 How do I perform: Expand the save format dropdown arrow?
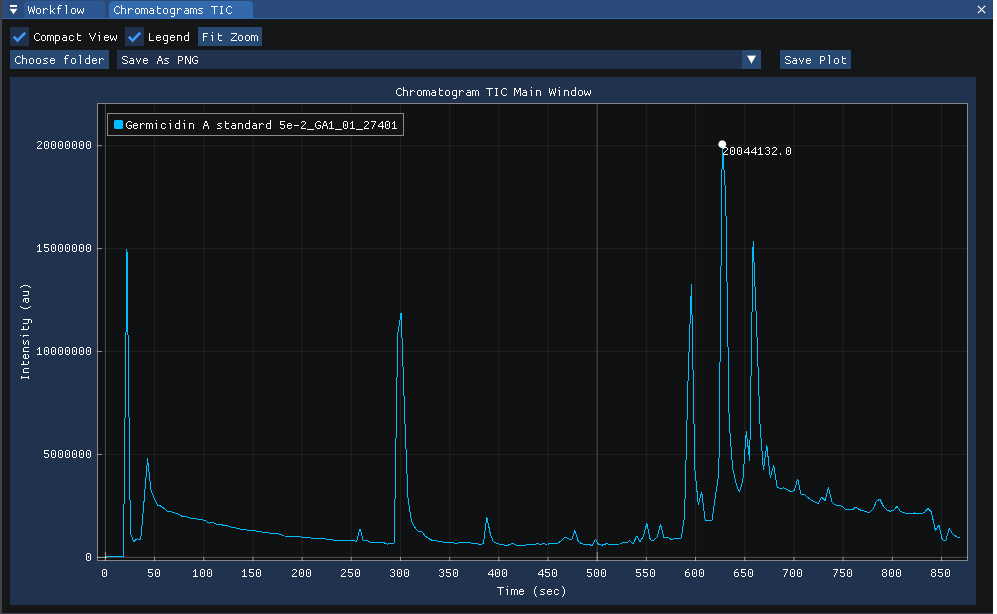click(752, 60)
